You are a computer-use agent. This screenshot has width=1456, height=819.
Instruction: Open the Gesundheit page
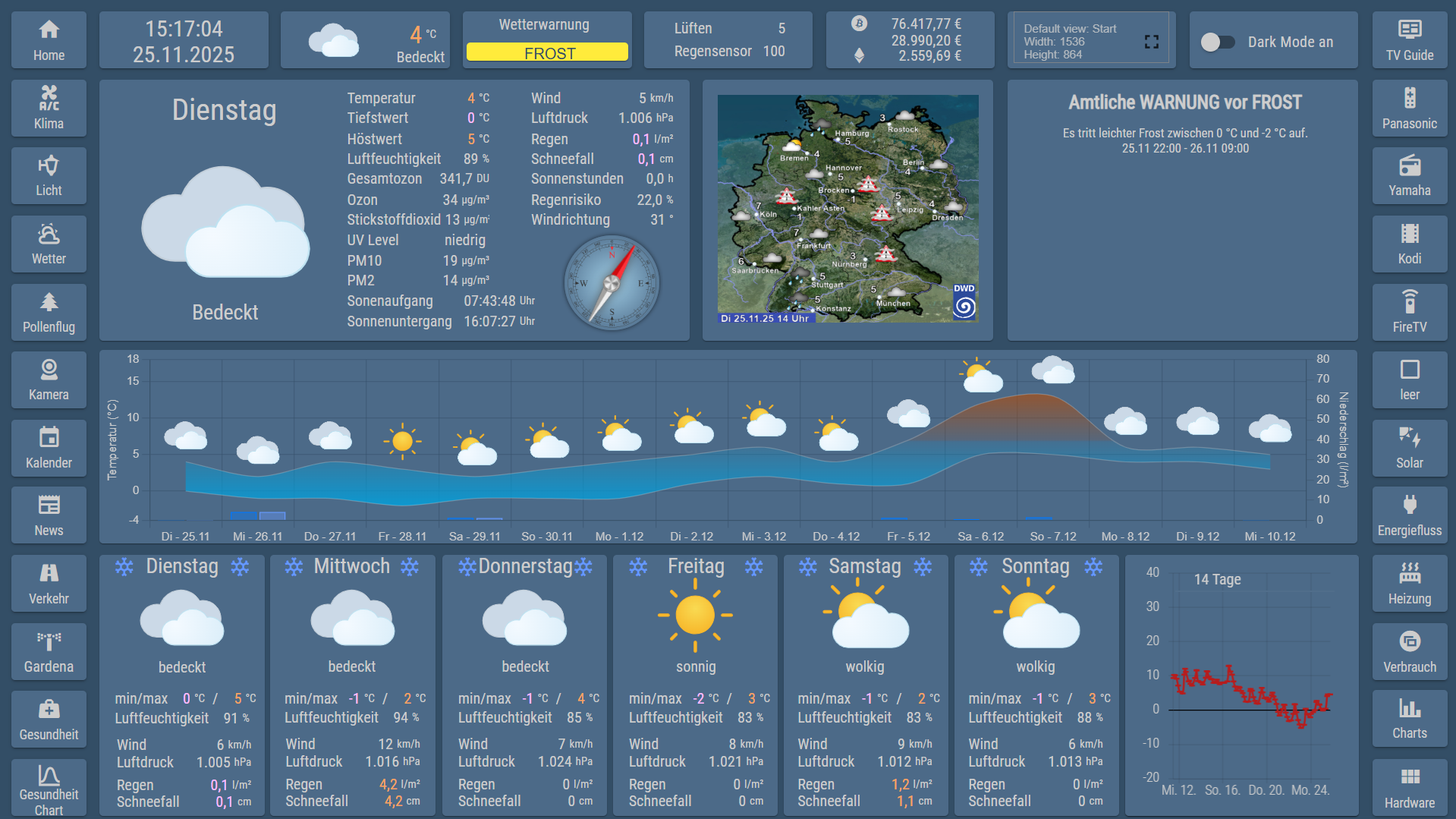tap(49, 720)
